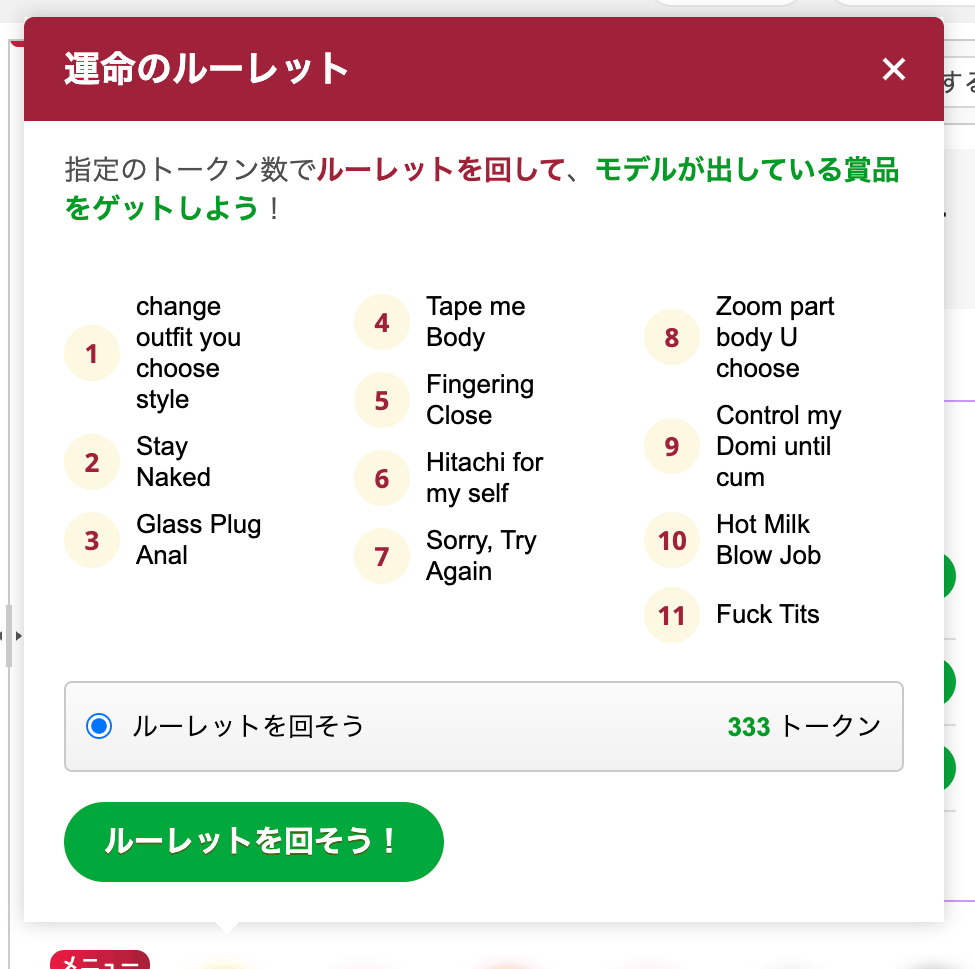The width and height of the screenshot is (975, 969).
Task: Click the number 8 prize badge
Action: (x=672, y=337)
